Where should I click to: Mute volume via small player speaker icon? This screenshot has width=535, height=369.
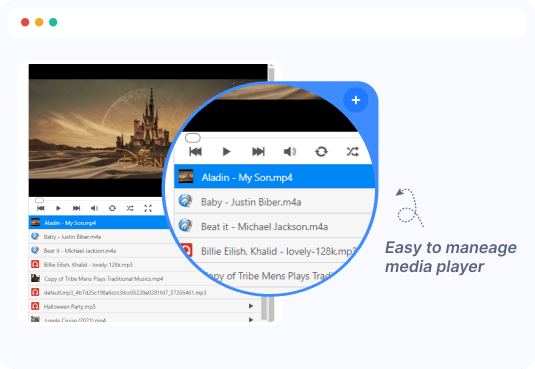coord(94,208)
